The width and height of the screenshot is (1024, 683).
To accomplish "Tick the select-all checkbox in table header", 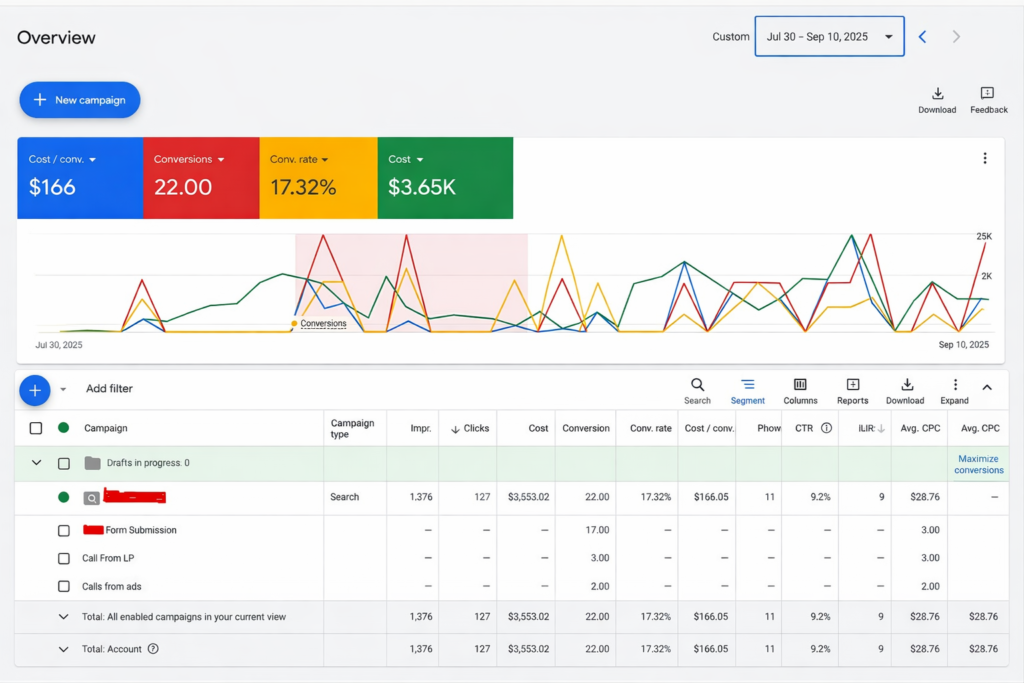I will (x=36, y=428).
